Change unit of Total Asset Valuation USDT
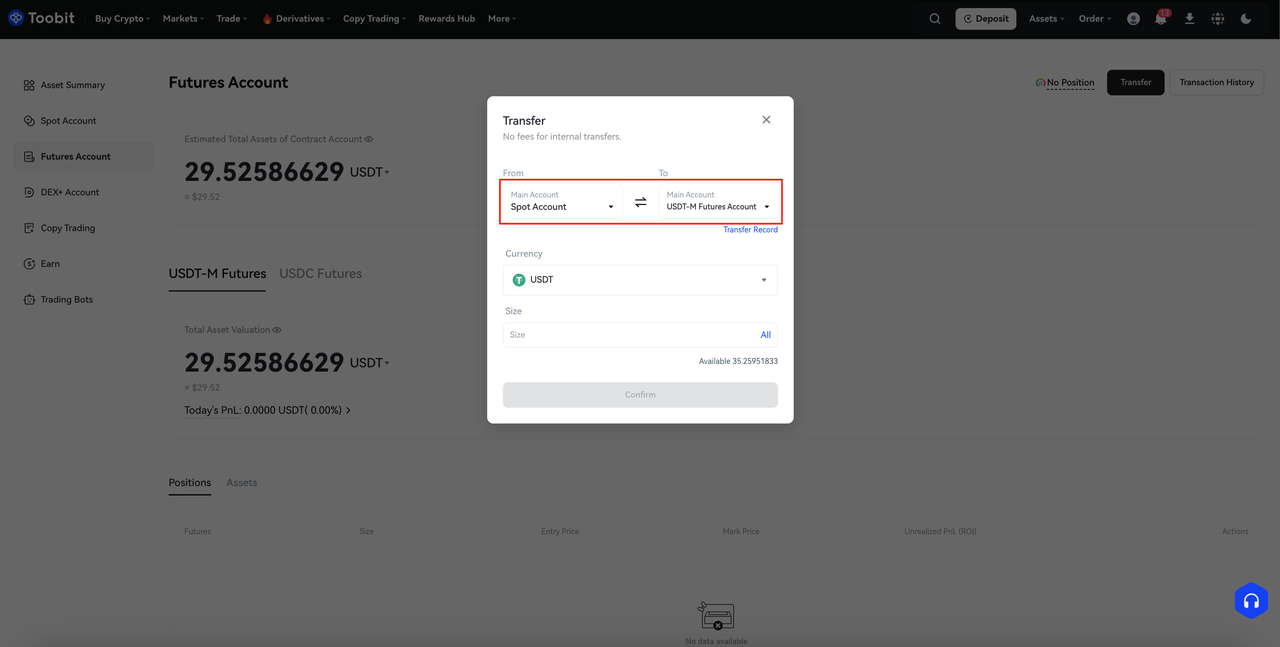 tap(370, 363)
